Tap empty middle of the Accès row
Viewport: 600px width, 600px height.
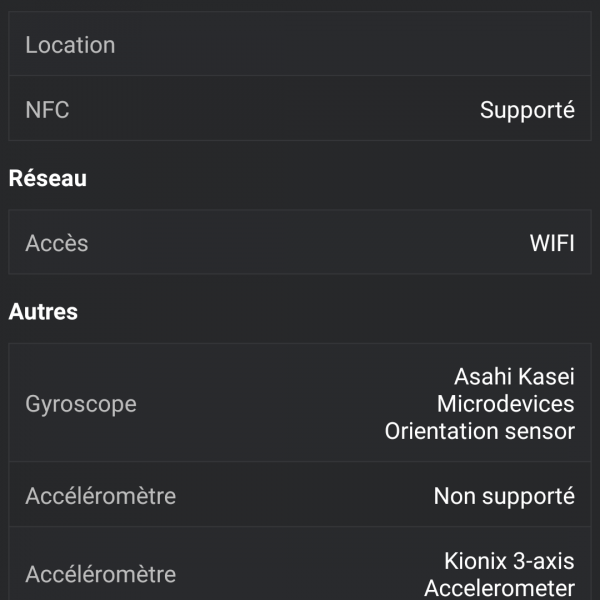click(300, 243)
